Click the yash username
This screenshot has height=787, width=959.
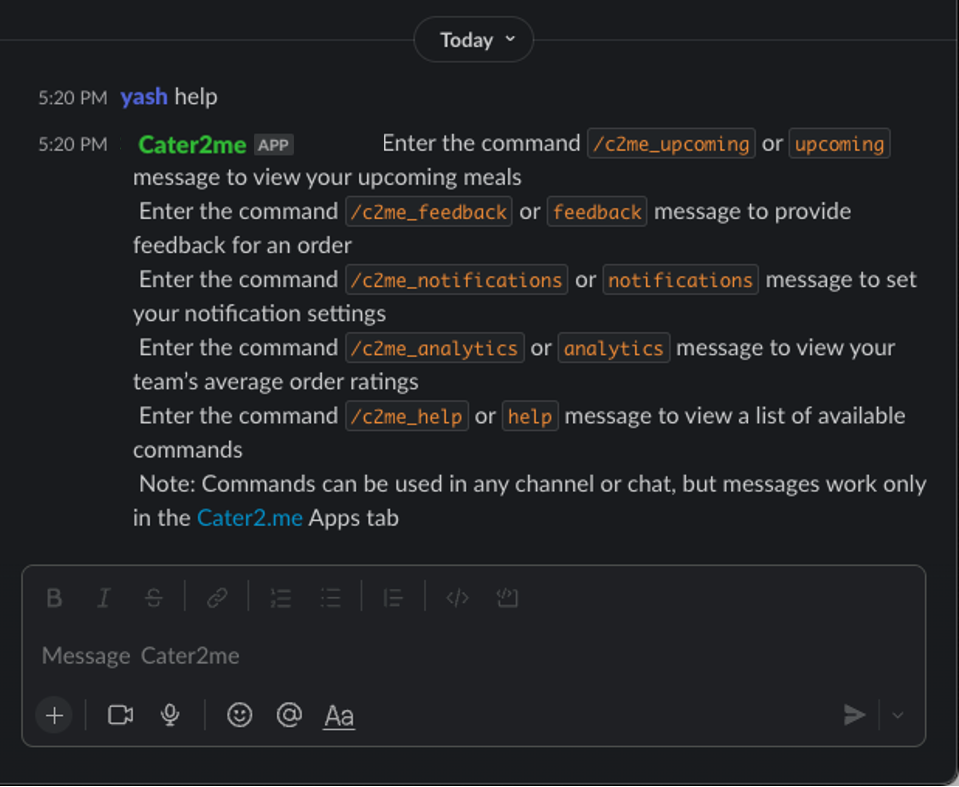click(144, 97)
